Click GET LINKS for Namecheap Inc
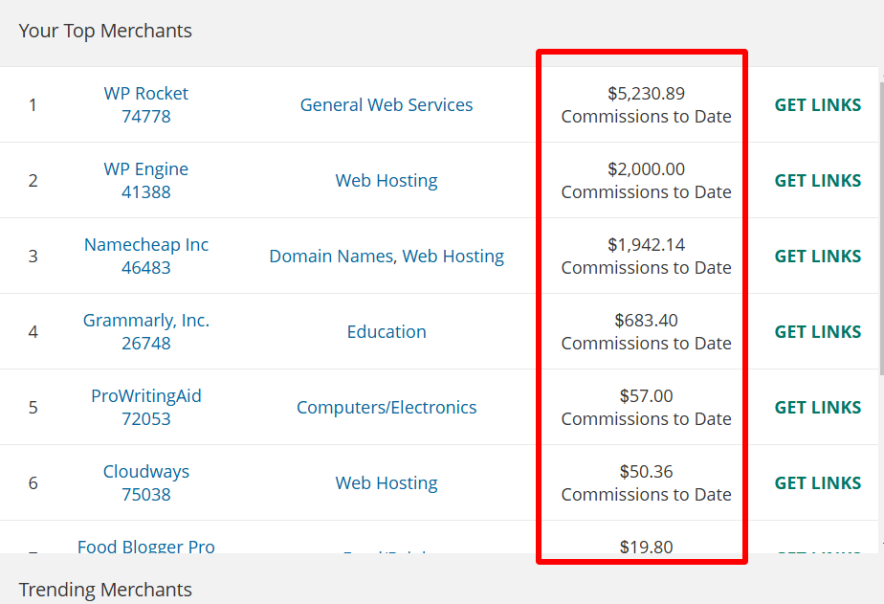This screenshot has height=604, width=884. pos(817,255)
